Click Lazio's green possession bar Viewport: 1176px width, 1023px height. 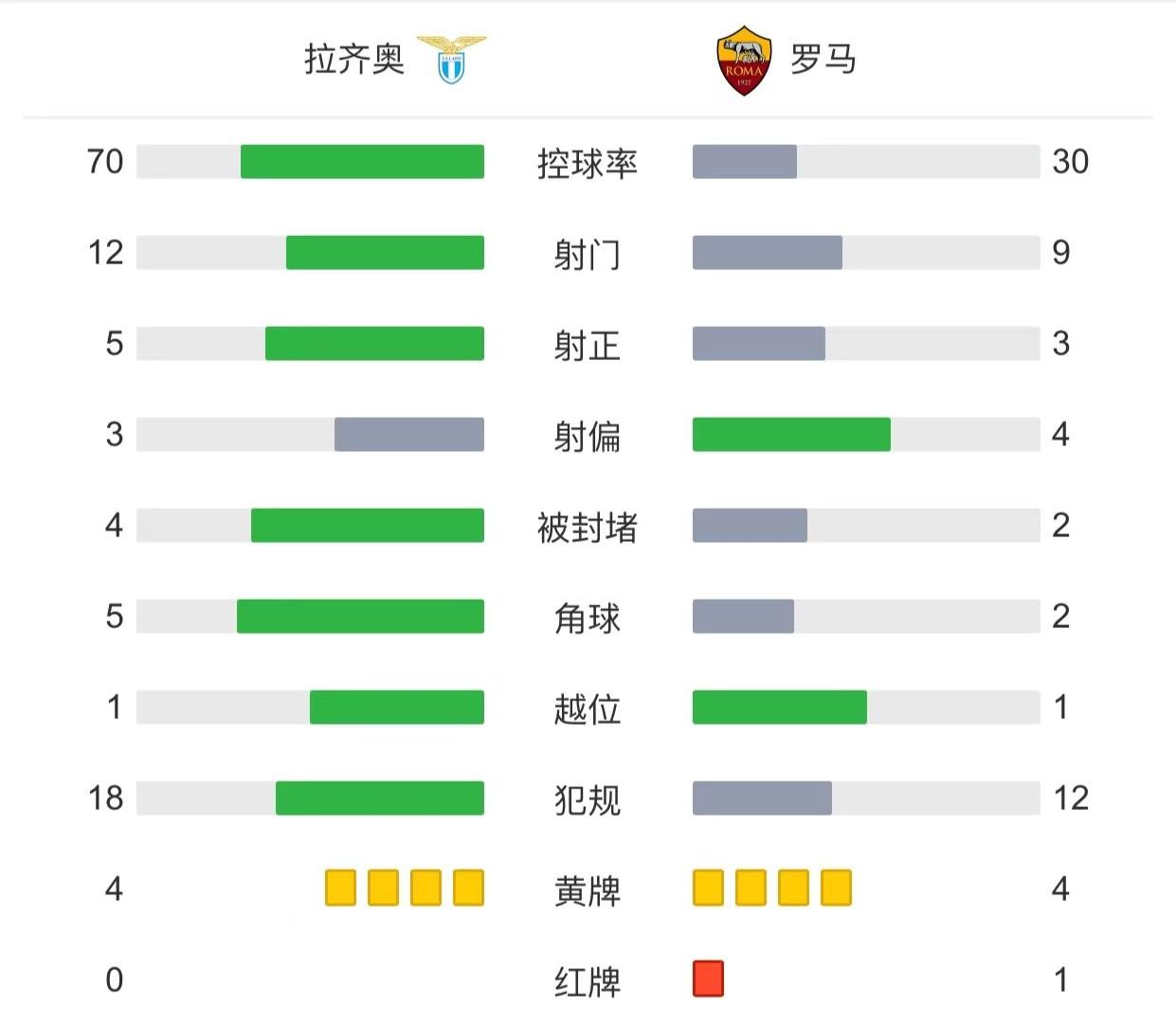tap(362, 162)
